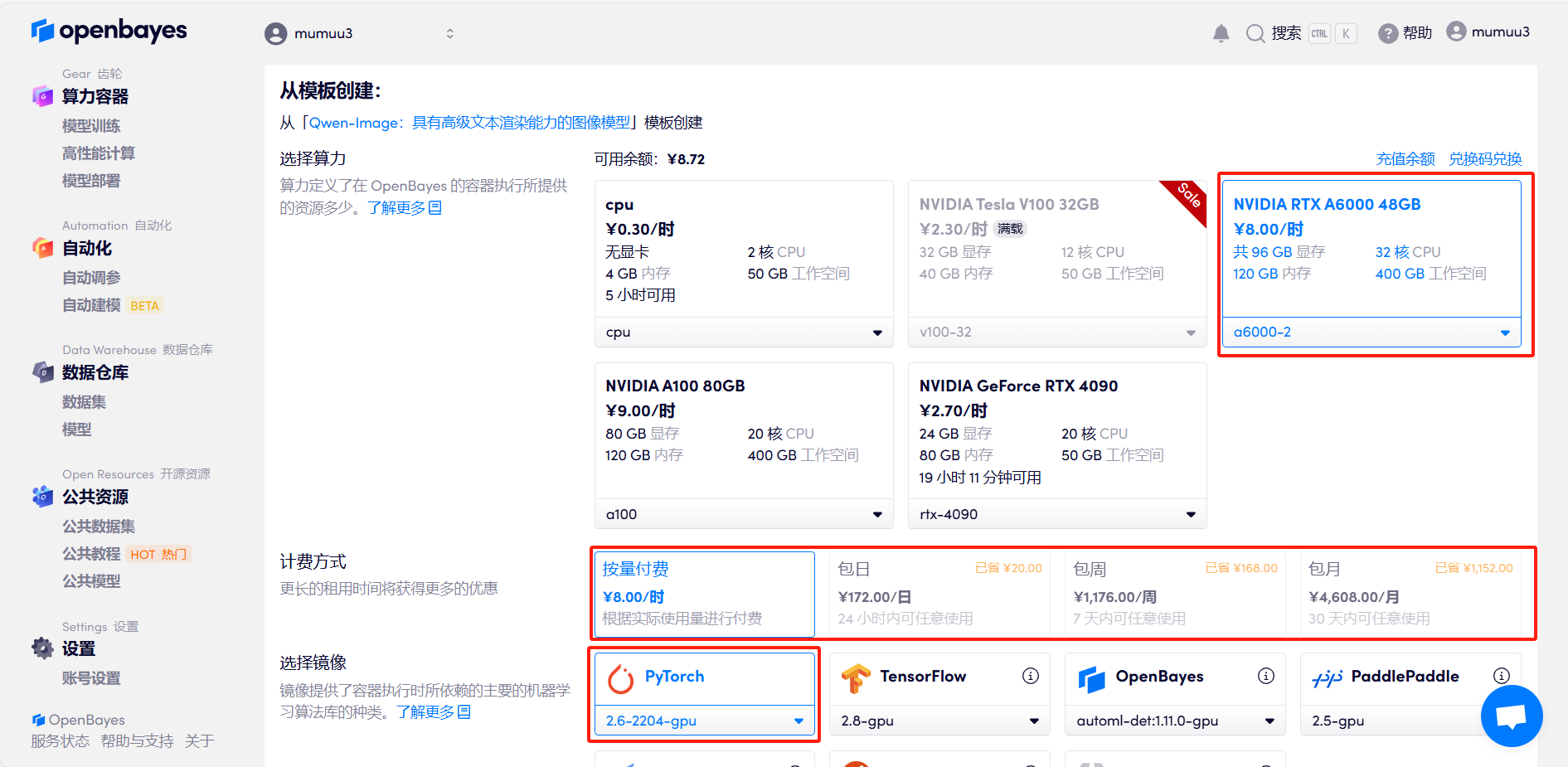Viewport: 1568px width, 767px height.
Task: Open the mumuu3 workspace switcher
Action: [359, 34]
